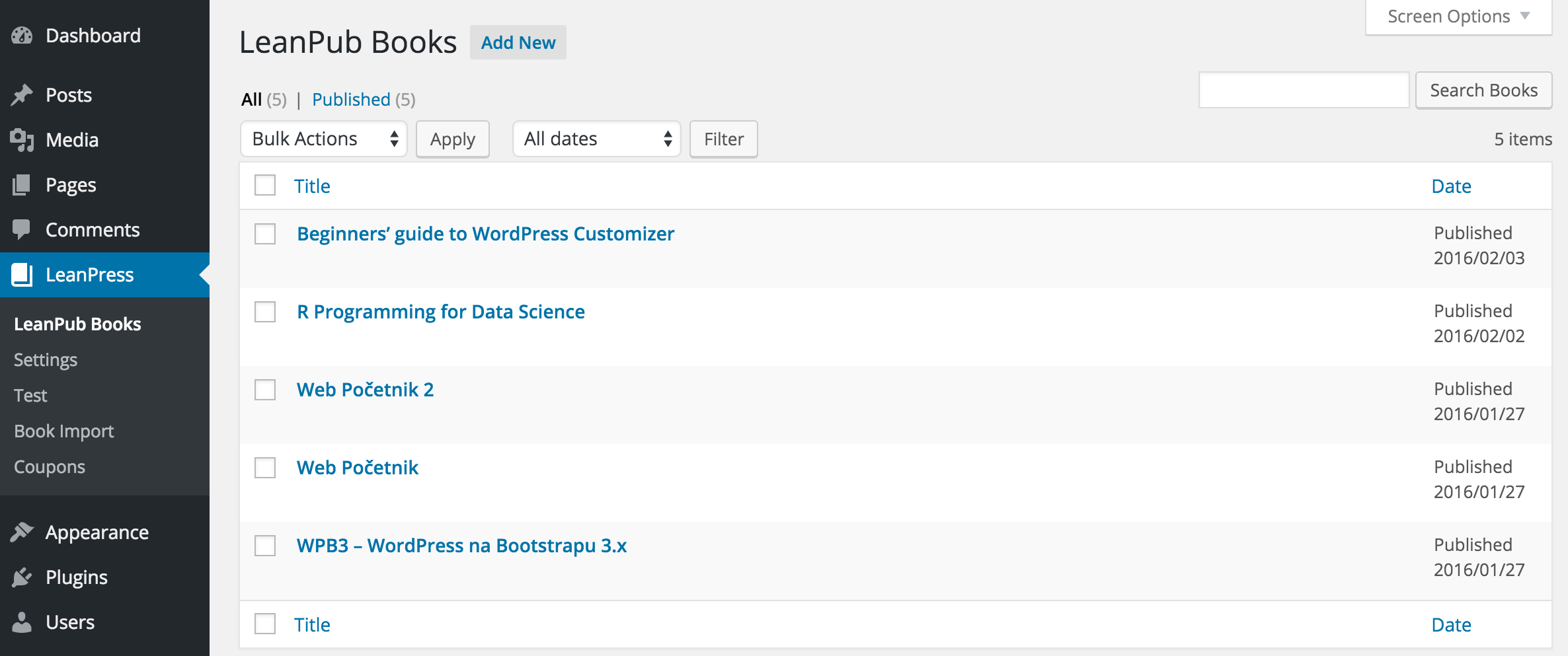Open the Dashboard menu
Viewport: 1568px width, 656px height.
pyautogui.click(x=104, y=36)
